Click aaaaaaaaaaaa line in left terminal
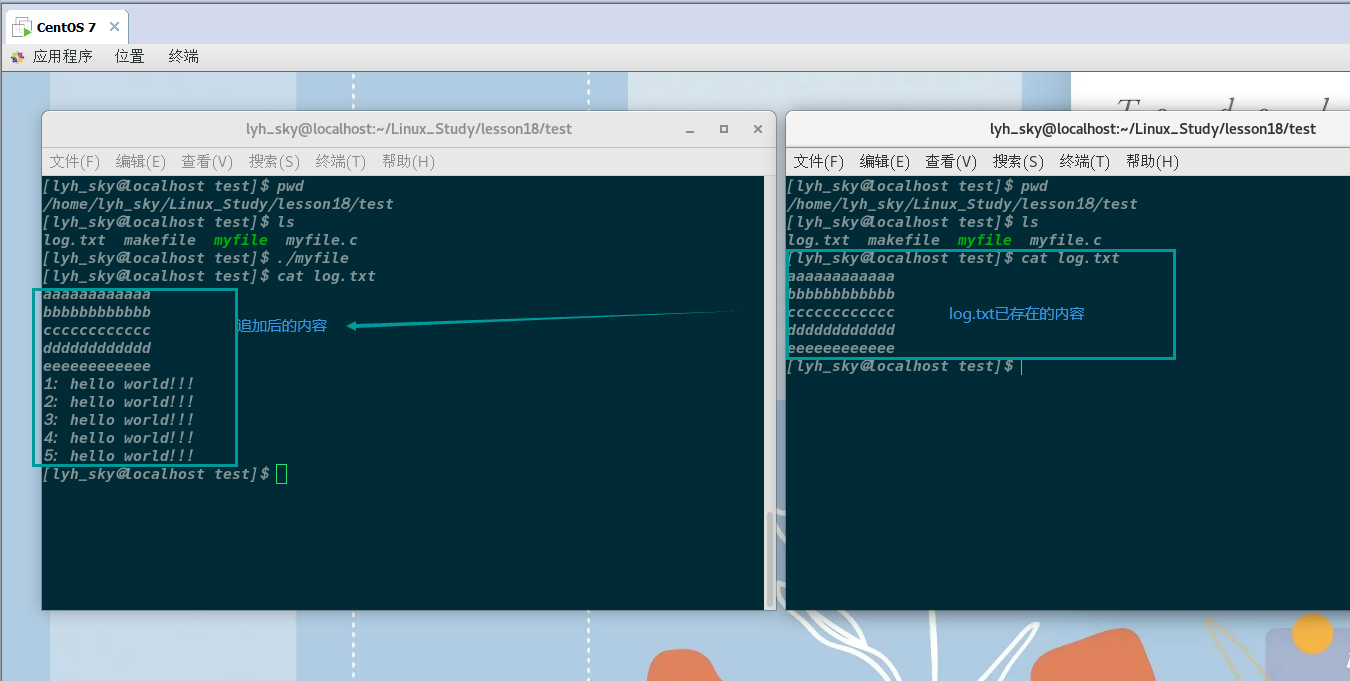The width and height of the screenshot is (1350, 681). pos(97,294)
